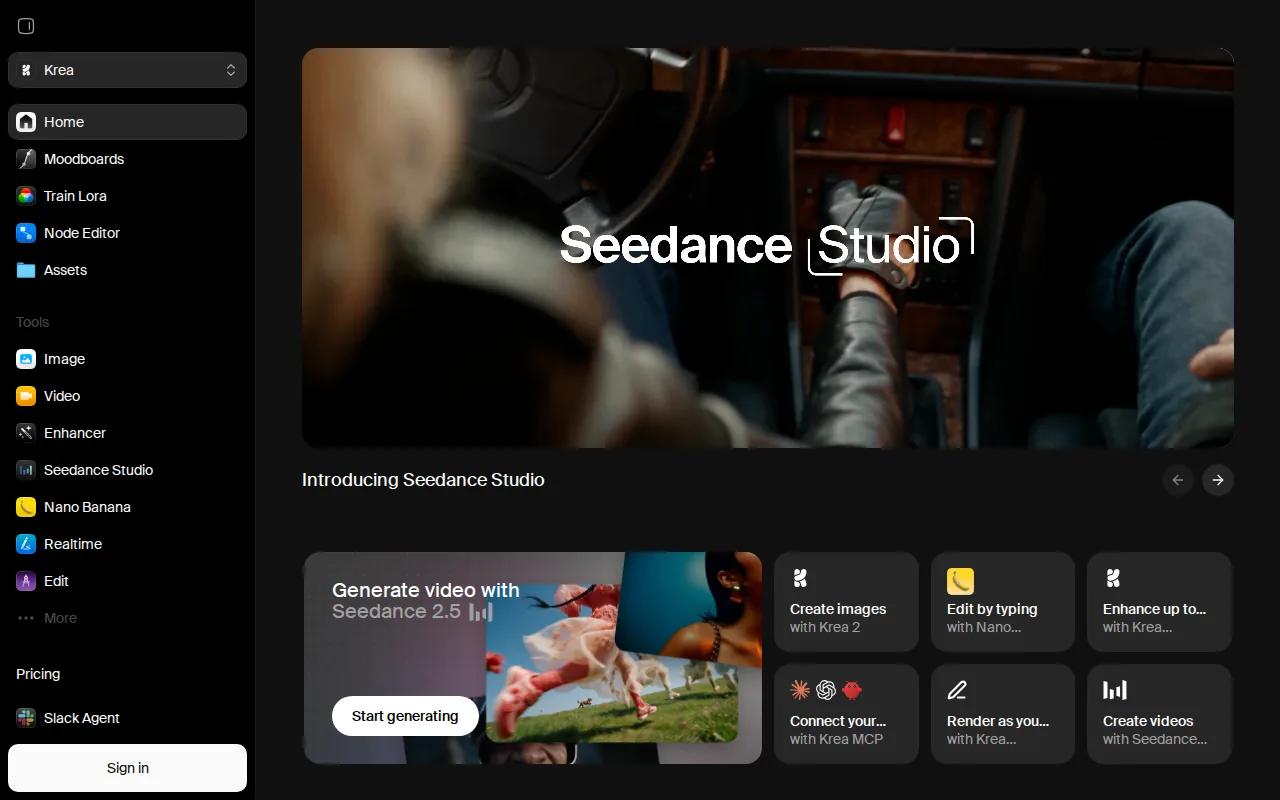Select Seedance Studio tool icon

[x=26, y=470]
